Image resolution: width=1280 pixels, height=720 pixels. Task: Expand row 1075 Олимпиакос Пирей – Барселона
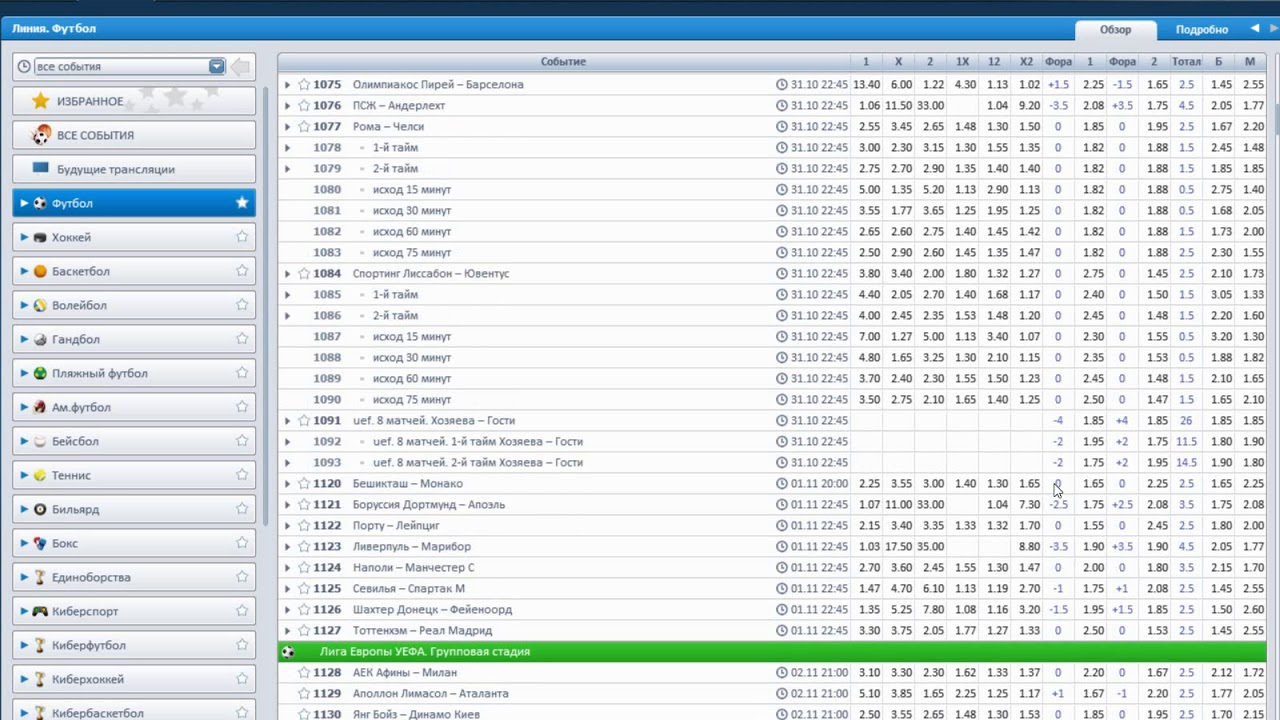tap(288, 84)
